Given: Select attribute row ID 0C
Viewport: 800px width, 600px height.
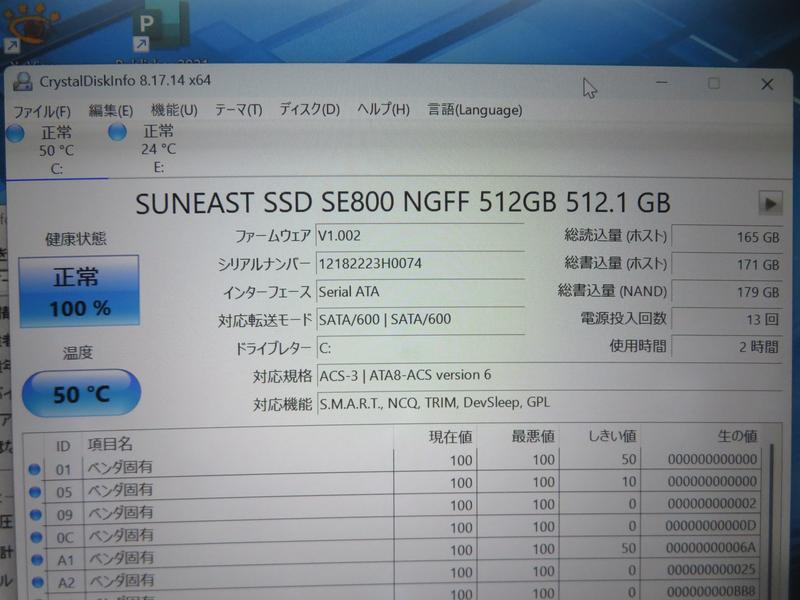Looking at the screenshot, I should pyautogui.click(x=395, y=532).
